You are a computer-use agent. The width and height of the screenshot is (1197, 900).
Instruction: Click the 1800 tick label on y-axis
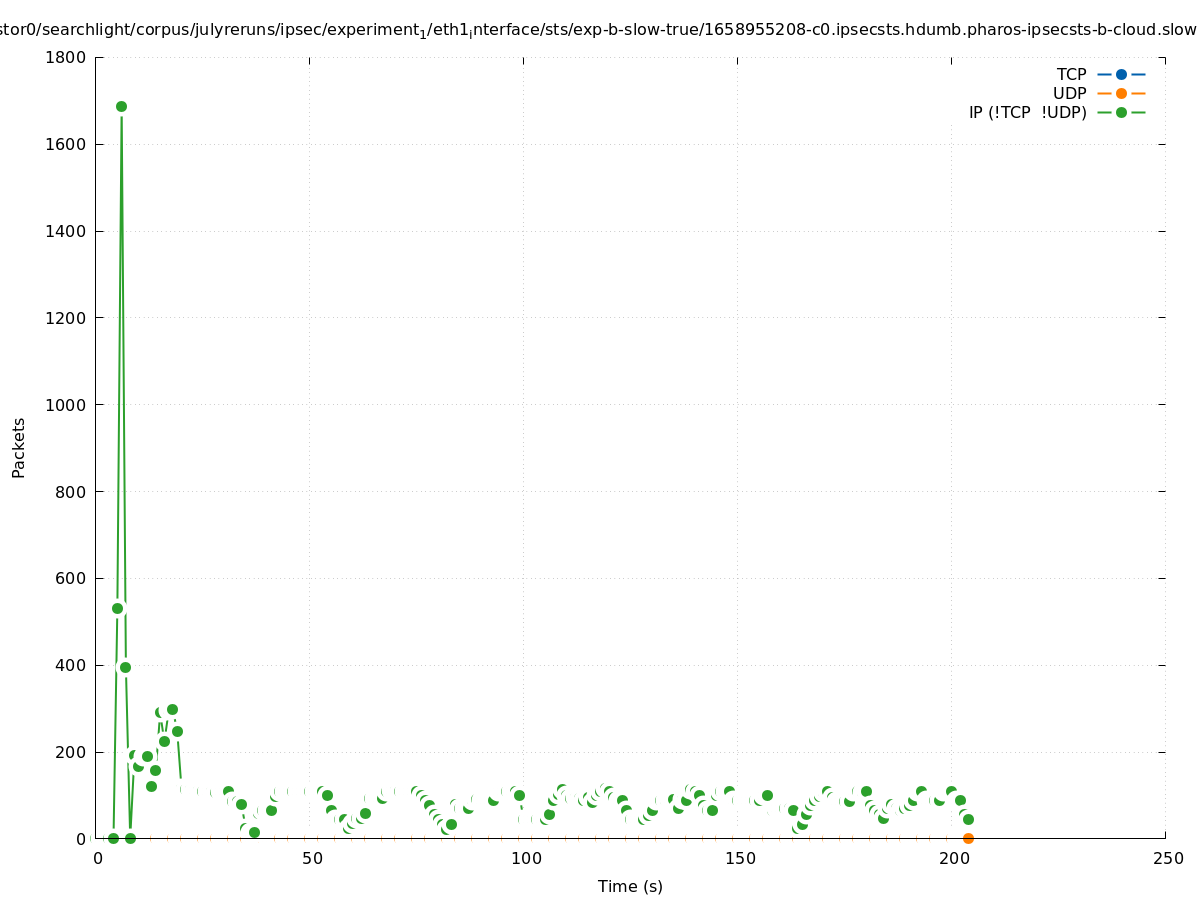coord(67,58)
